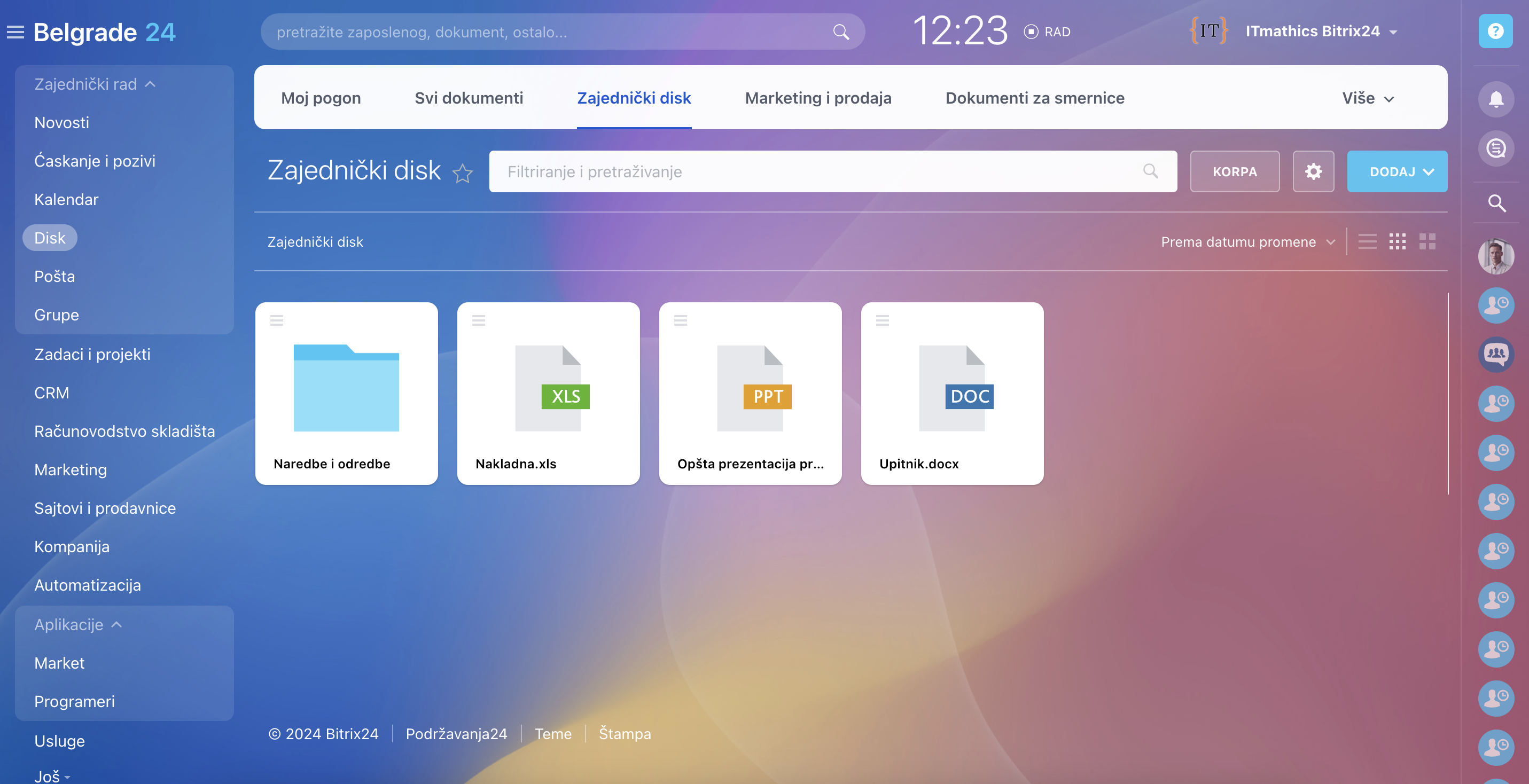1529x784 pixels.
Task: Switch to list view layout
Action: (x=1367, y=241)
